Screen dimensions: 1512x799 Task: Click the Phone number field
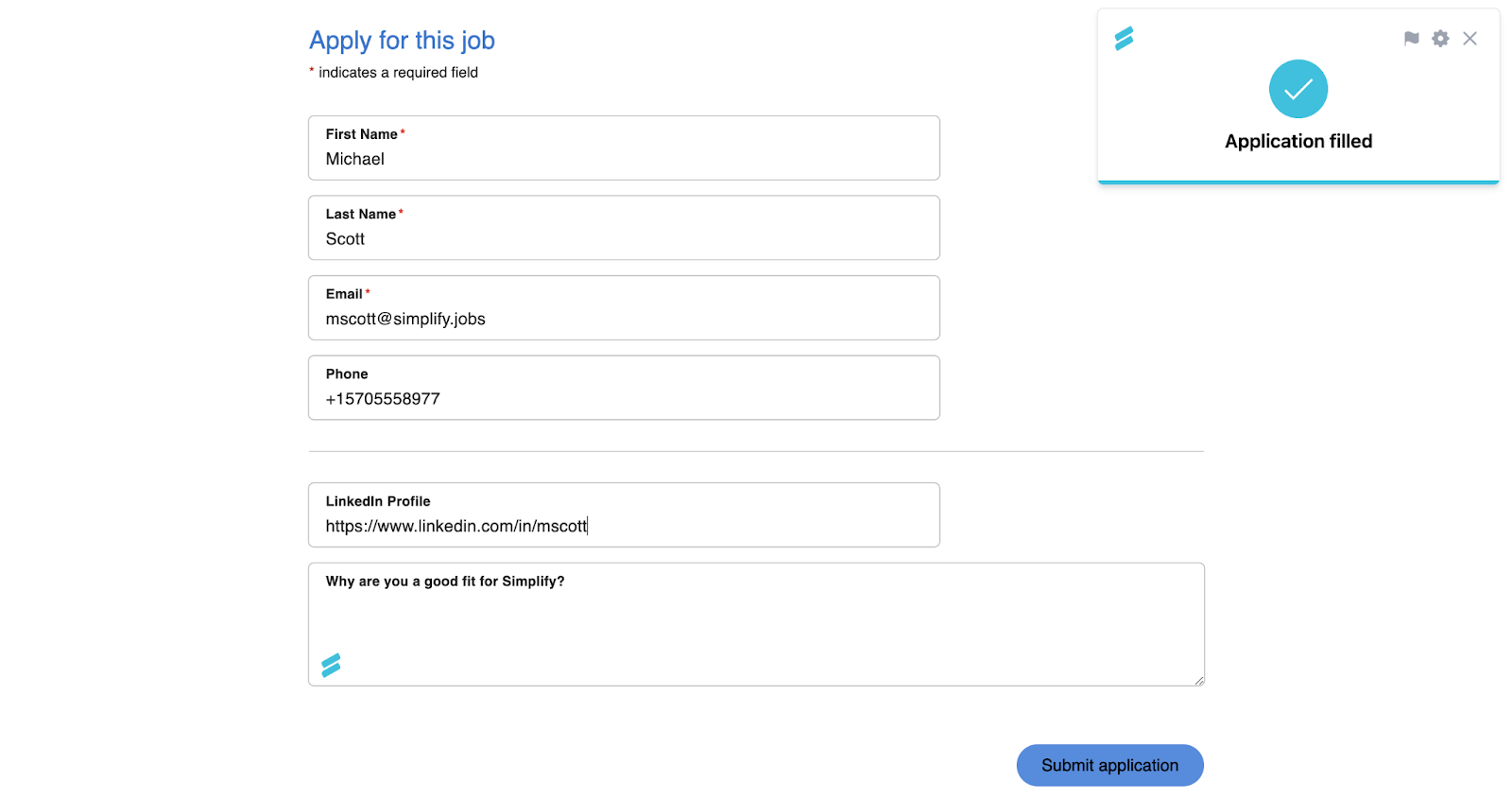[x=624, y=399]
